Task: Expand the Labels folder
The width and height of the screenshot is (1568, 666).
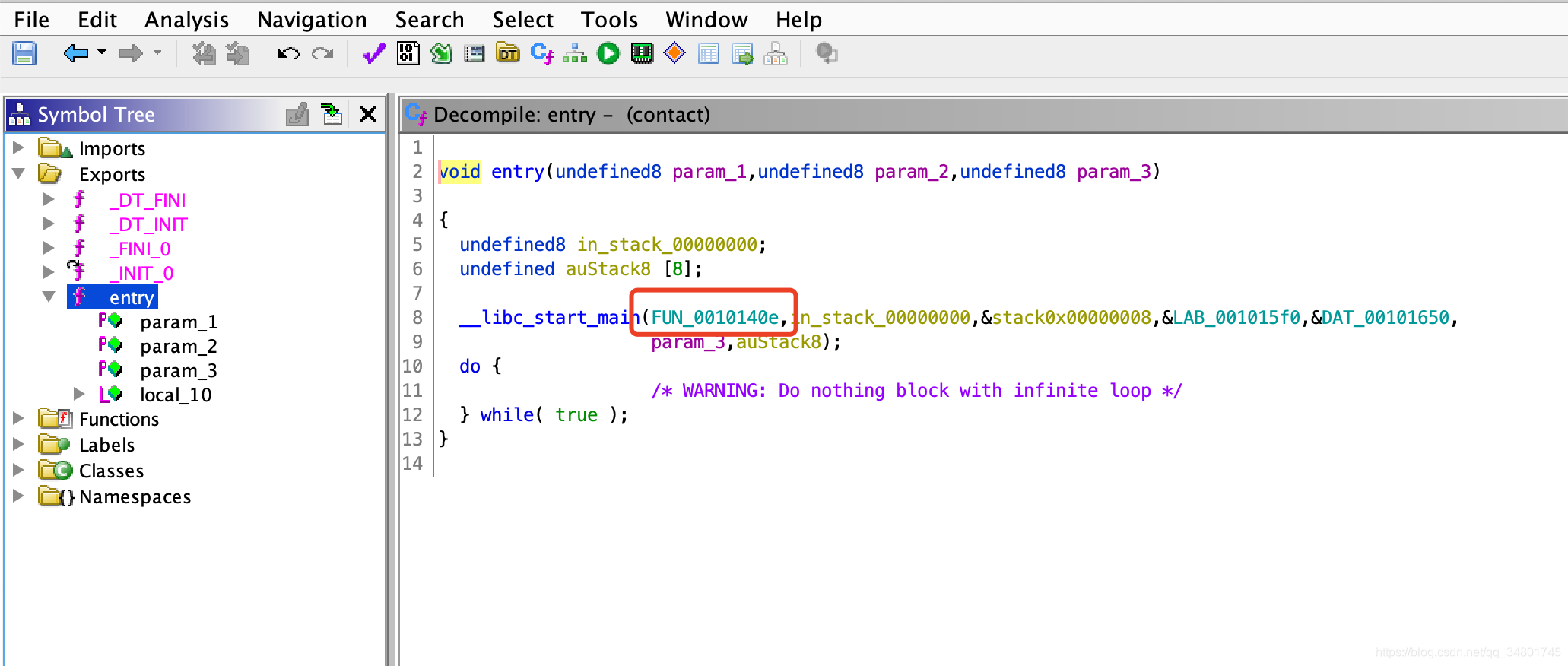Action: tap(19, 444)
